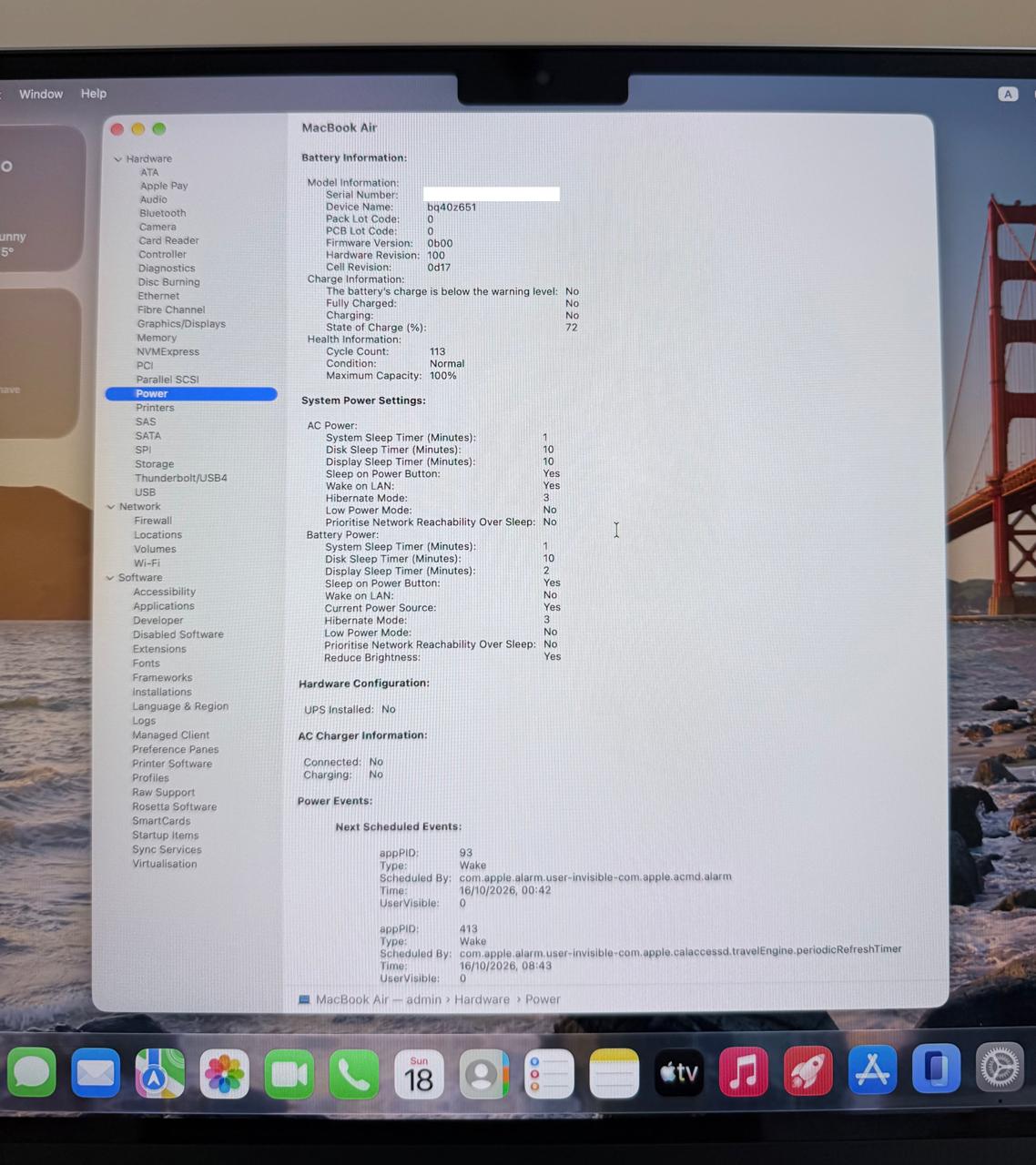Image resolution: width=1036 pixels, height=1165 pixels.
Task: Click the Battery Information heading
Action: click(x=354, y=157)
